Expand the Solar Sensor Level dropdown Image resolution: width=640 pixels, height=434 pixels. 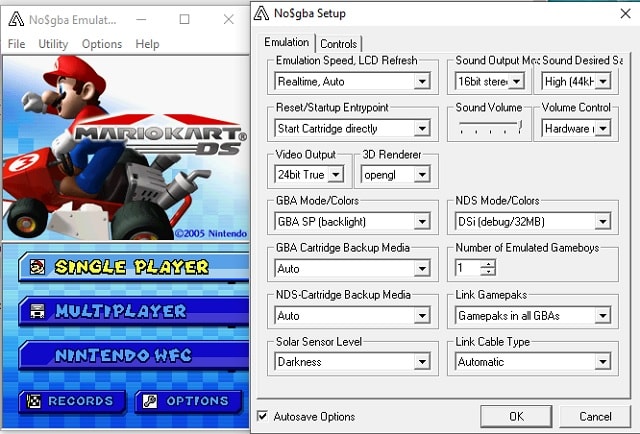352,361
